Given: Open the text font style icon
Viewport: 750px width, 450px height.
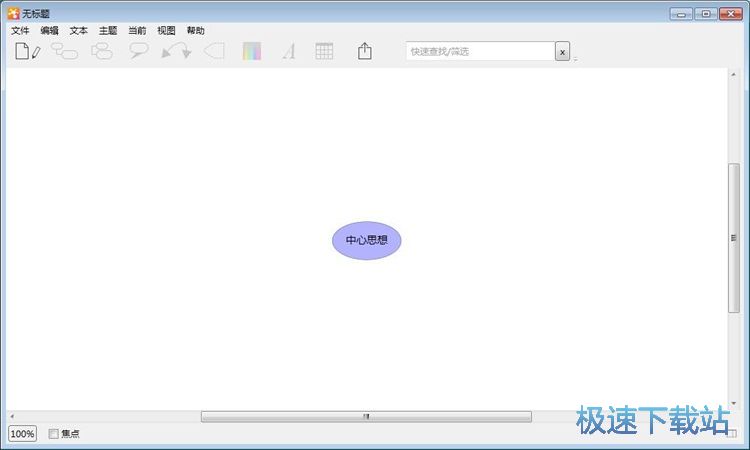Looking at the screenshot, I should [288, 51].
